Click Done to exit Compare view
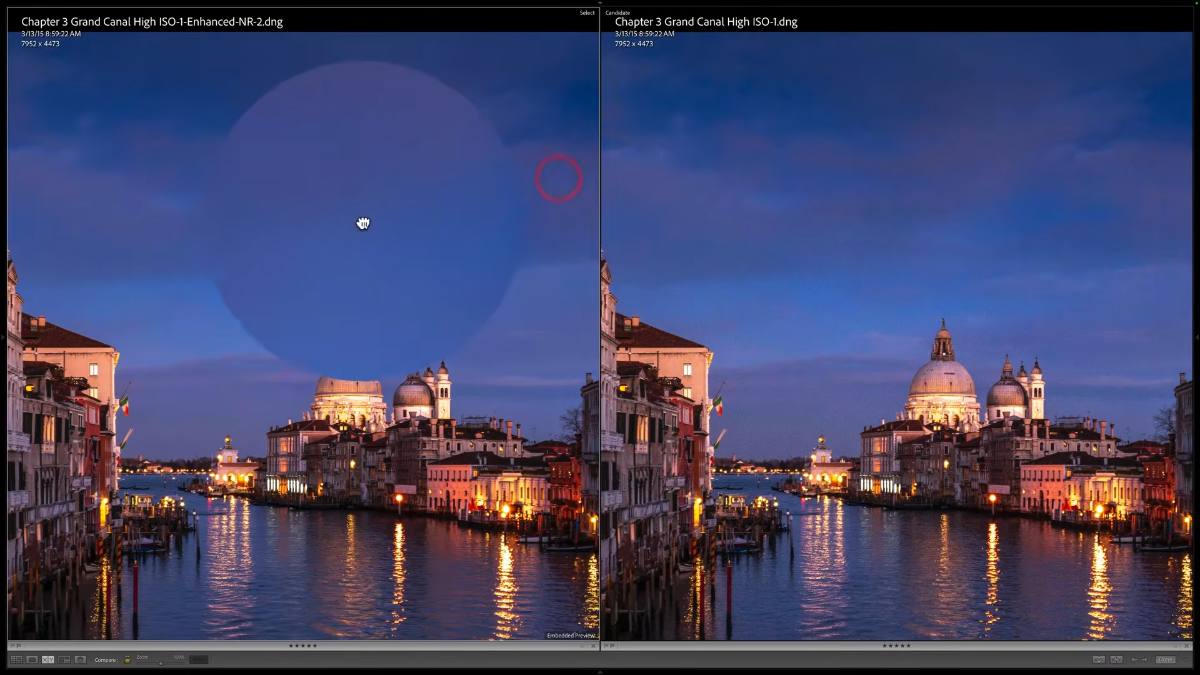Image resolution: width=1200 pixels, height=675 pixels. (x=1165, y=660)
